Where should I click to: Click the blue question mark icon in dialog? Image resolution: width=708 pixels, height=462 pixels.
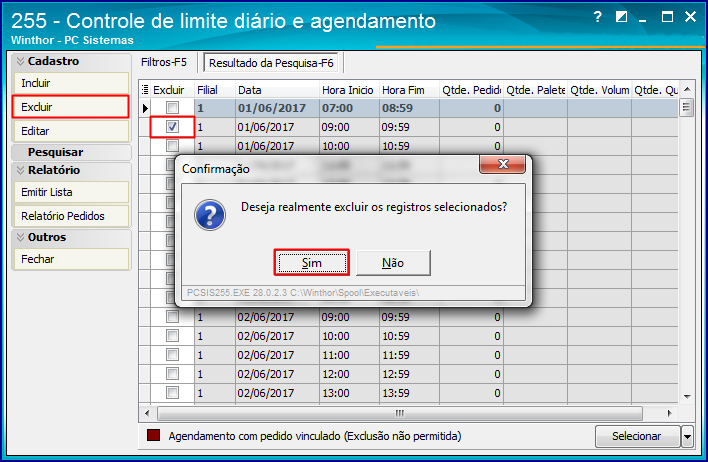tap(210, 215)
